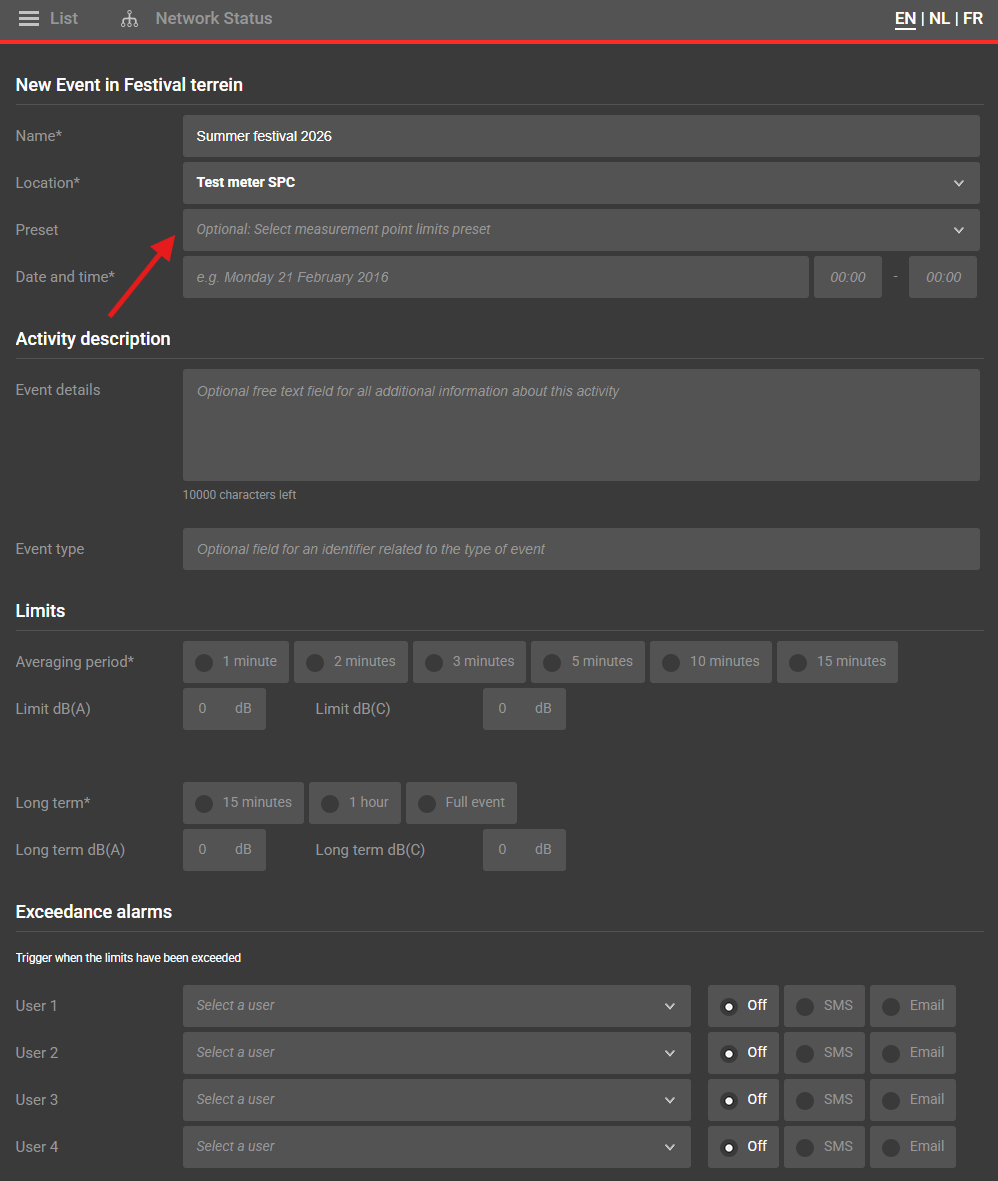Click the Name input field

pyautogui.click(x=580, y=136)
